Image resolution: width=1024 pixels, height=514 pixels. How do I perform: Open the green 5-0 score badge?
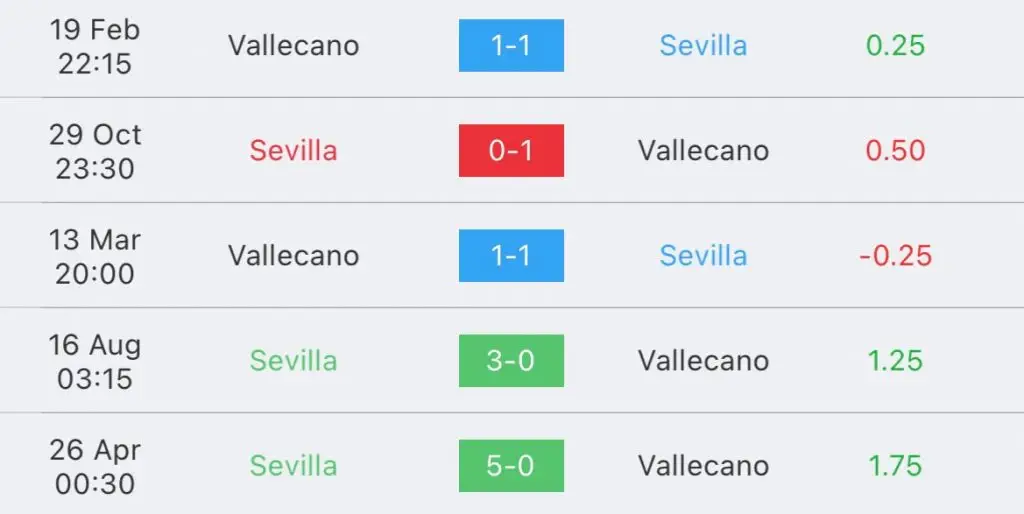click(511, 466)
